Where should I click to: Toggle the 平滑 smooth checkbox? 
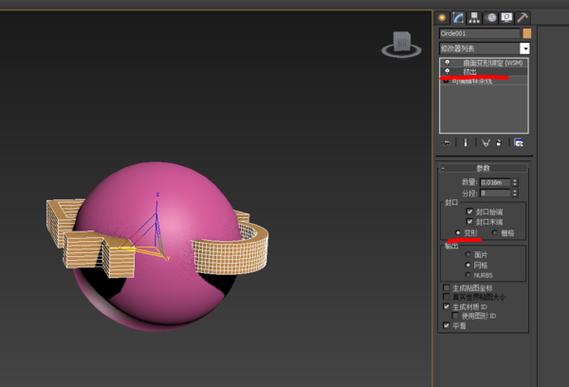[446, 325]
